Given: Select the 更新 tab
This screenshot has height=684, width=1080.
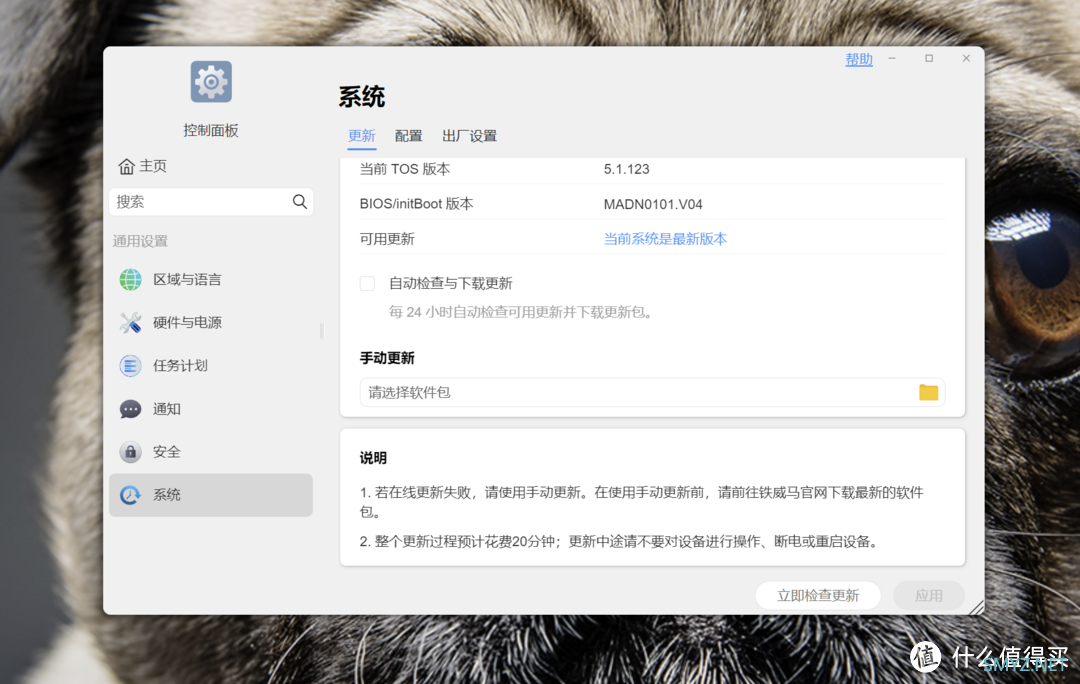Looking at the screenshot, I should click(361, 136).
